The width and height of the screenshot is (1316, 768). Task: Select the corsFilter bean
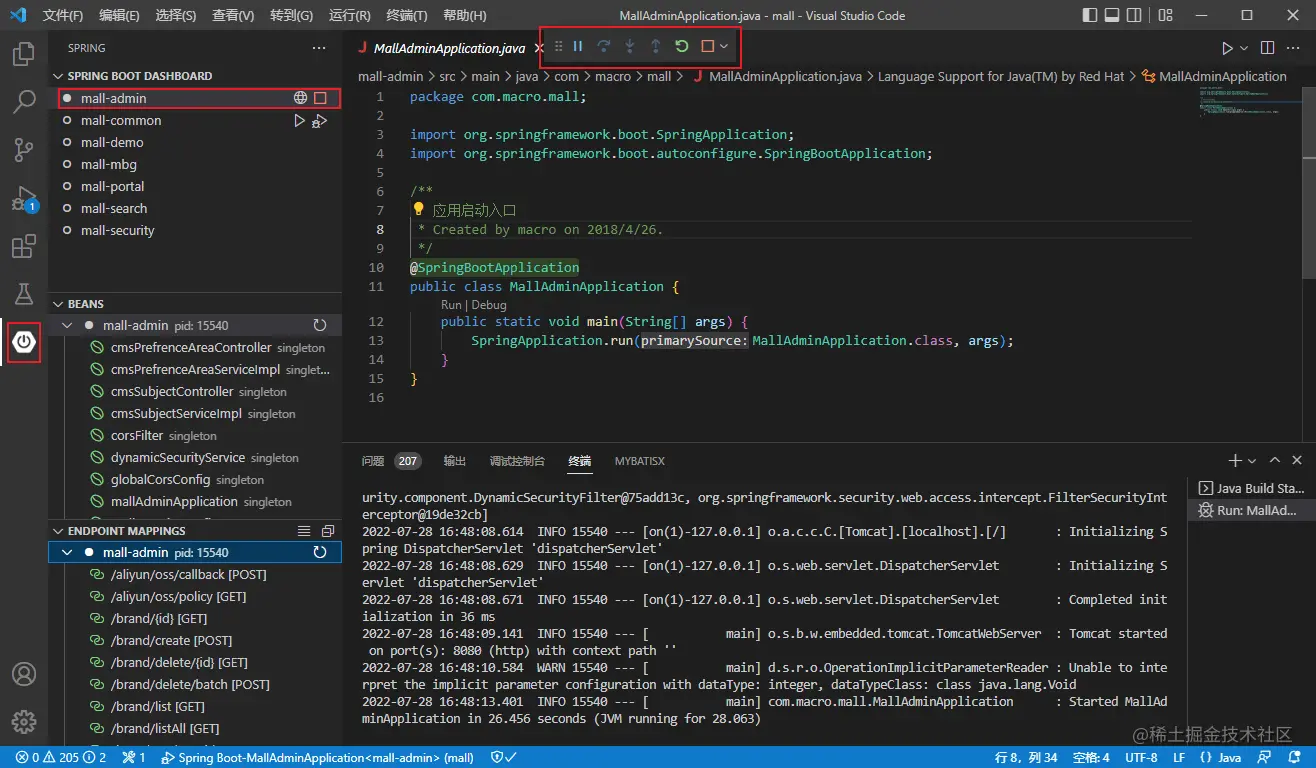[x=137, y=435]
